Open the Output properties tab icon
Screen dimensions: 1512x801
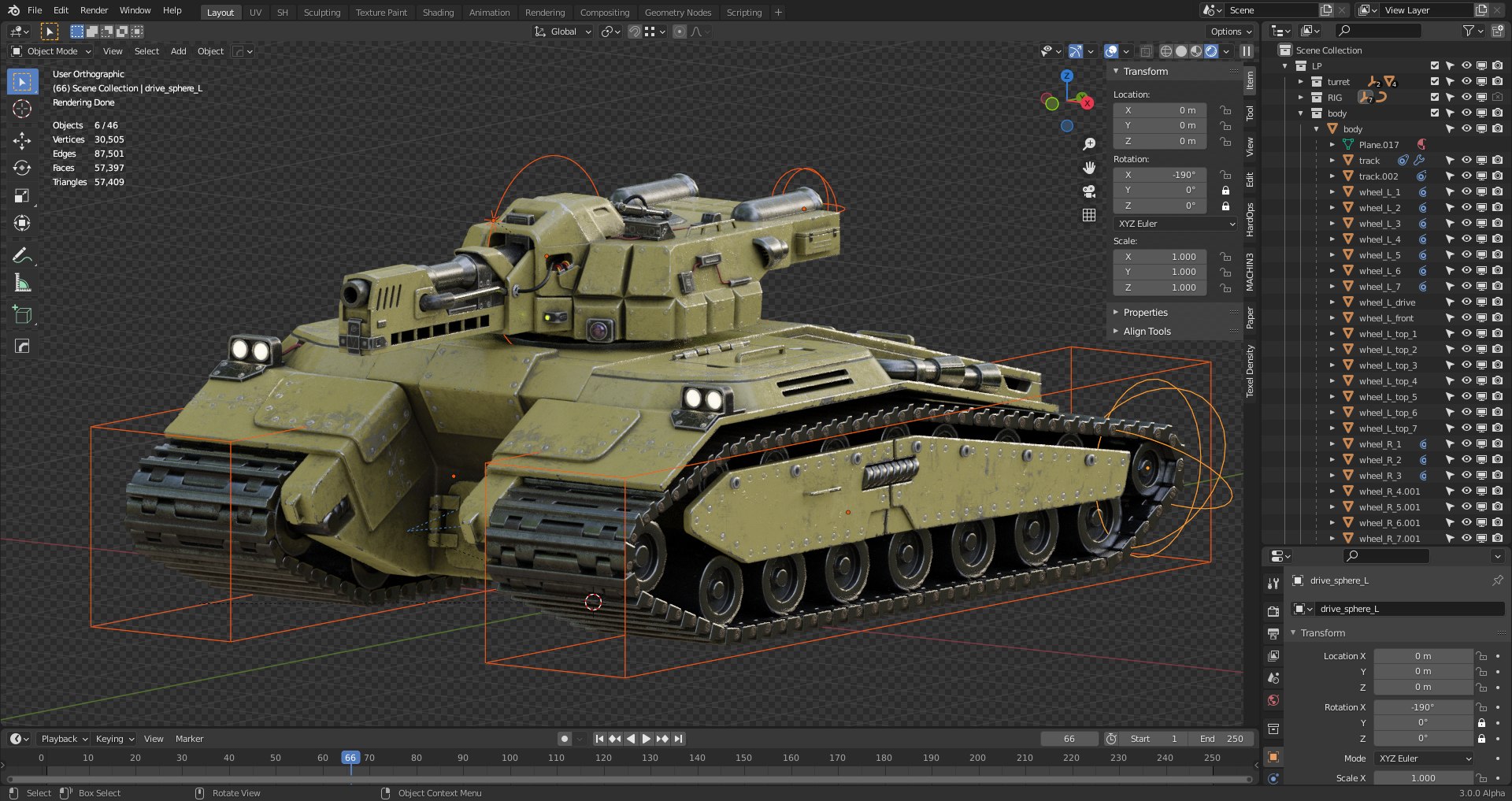pyautogui.click(x=1273, y=633)
